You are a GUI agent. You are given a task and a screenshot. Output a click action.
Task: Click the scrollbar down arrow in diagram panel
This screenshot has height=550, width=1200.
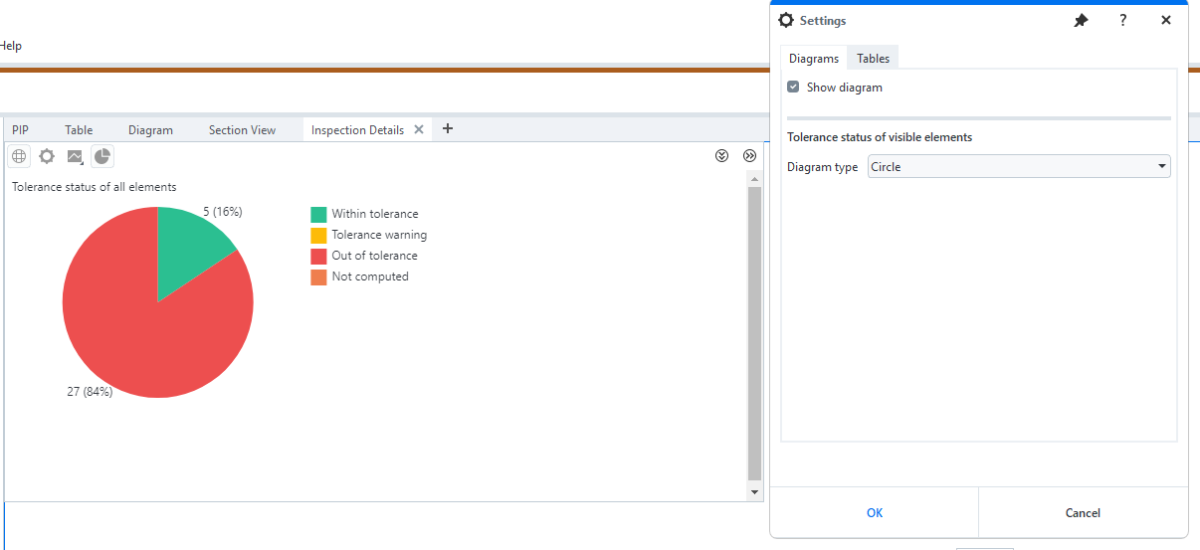pyautogui.click(x=755, y=492)
